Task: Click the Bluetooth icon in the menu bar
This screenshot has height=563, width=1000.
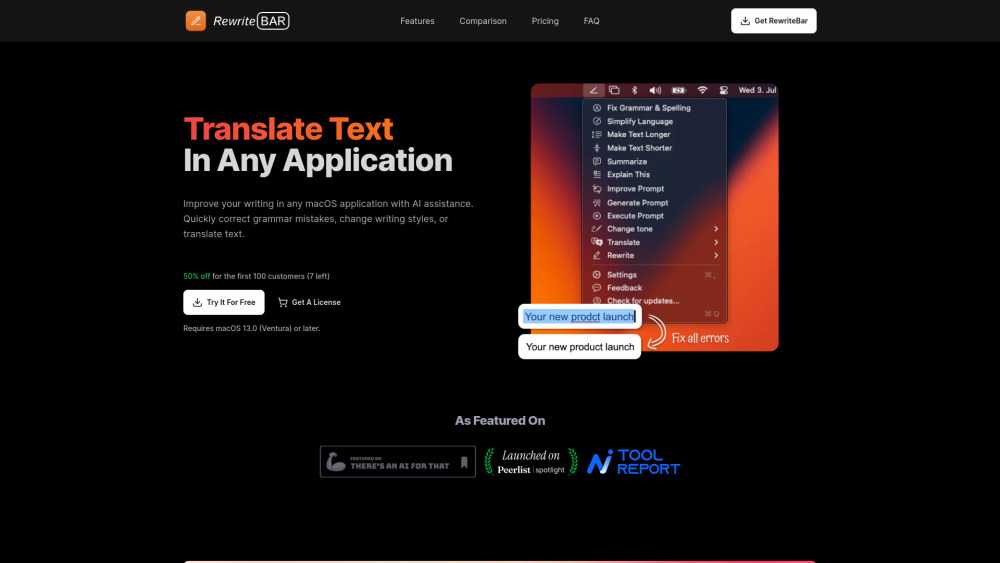Action: (634, 90)
